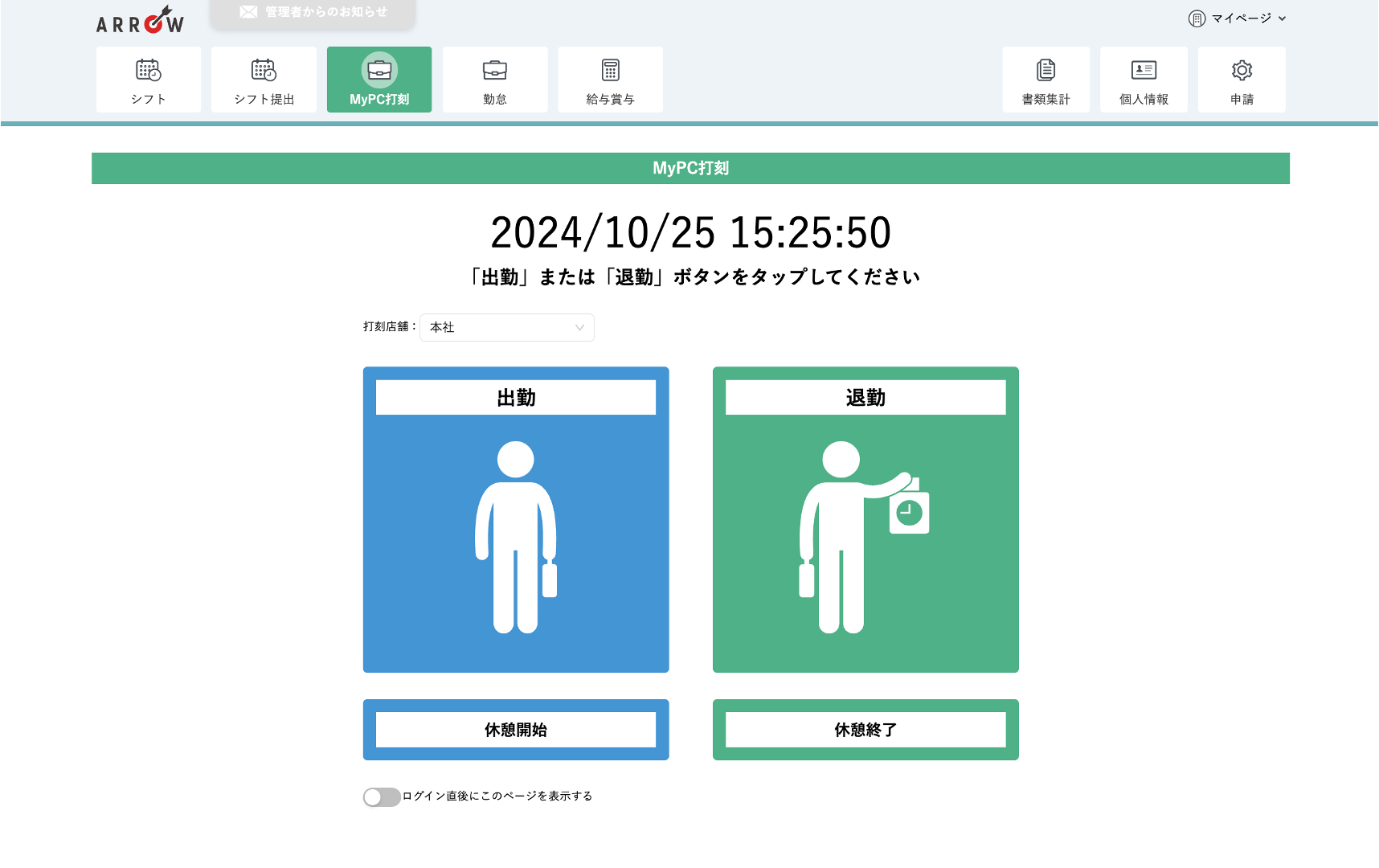
Task: Open the 給与賞与 calculator icon
Action: point(611,71)
